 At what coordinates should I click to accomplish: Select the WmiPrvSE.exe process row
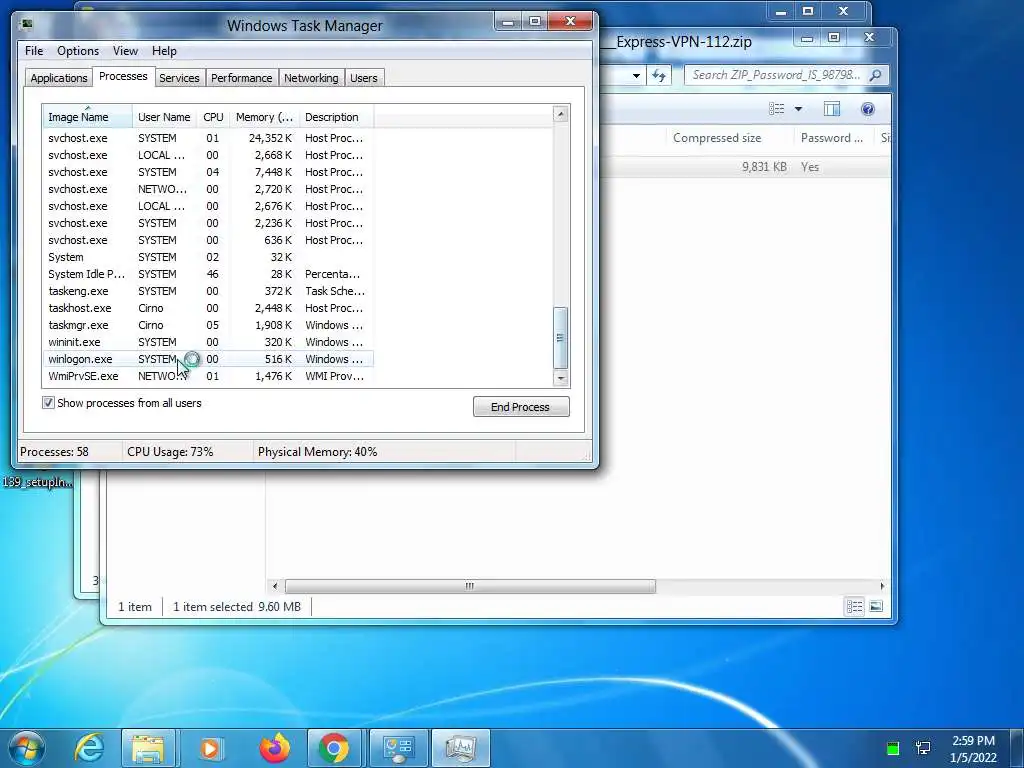208,376
